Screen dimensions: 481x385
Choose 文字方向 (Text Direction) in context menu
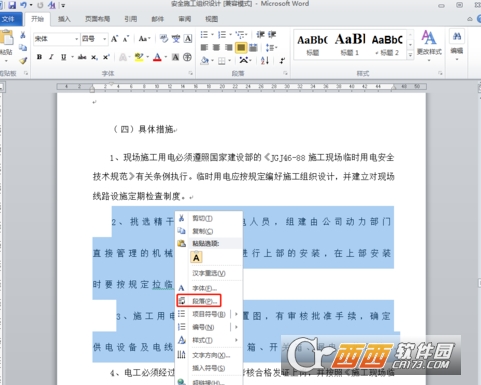[209, 355]
